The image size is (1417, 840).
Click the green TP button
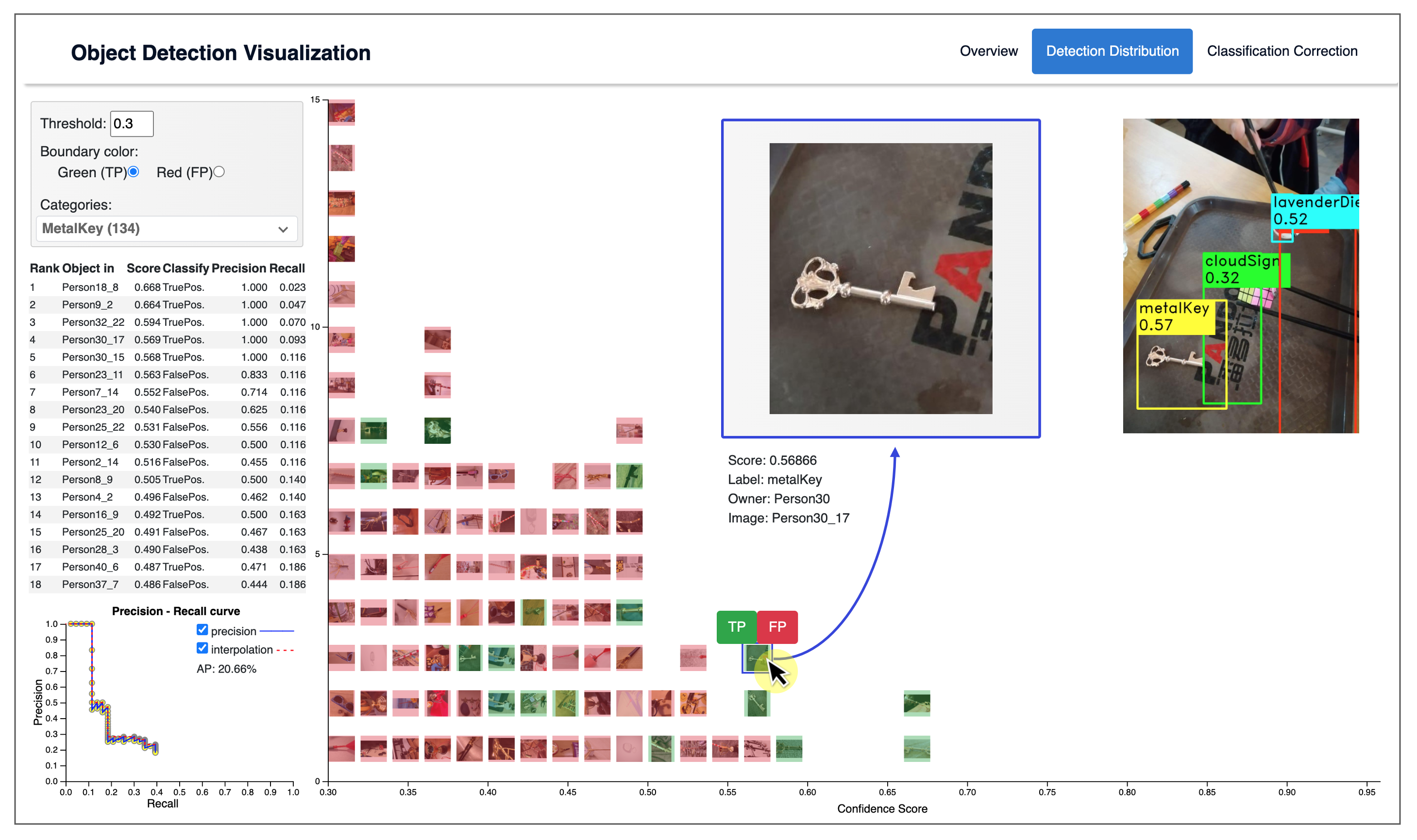(x=736, y=627)
